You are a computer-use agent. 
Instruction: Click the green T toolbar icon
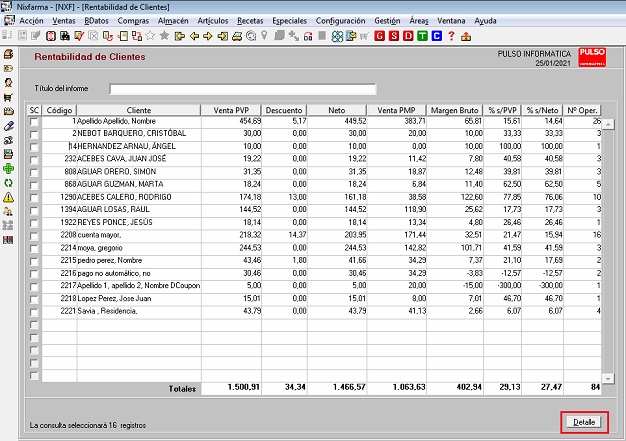(422, 36)
